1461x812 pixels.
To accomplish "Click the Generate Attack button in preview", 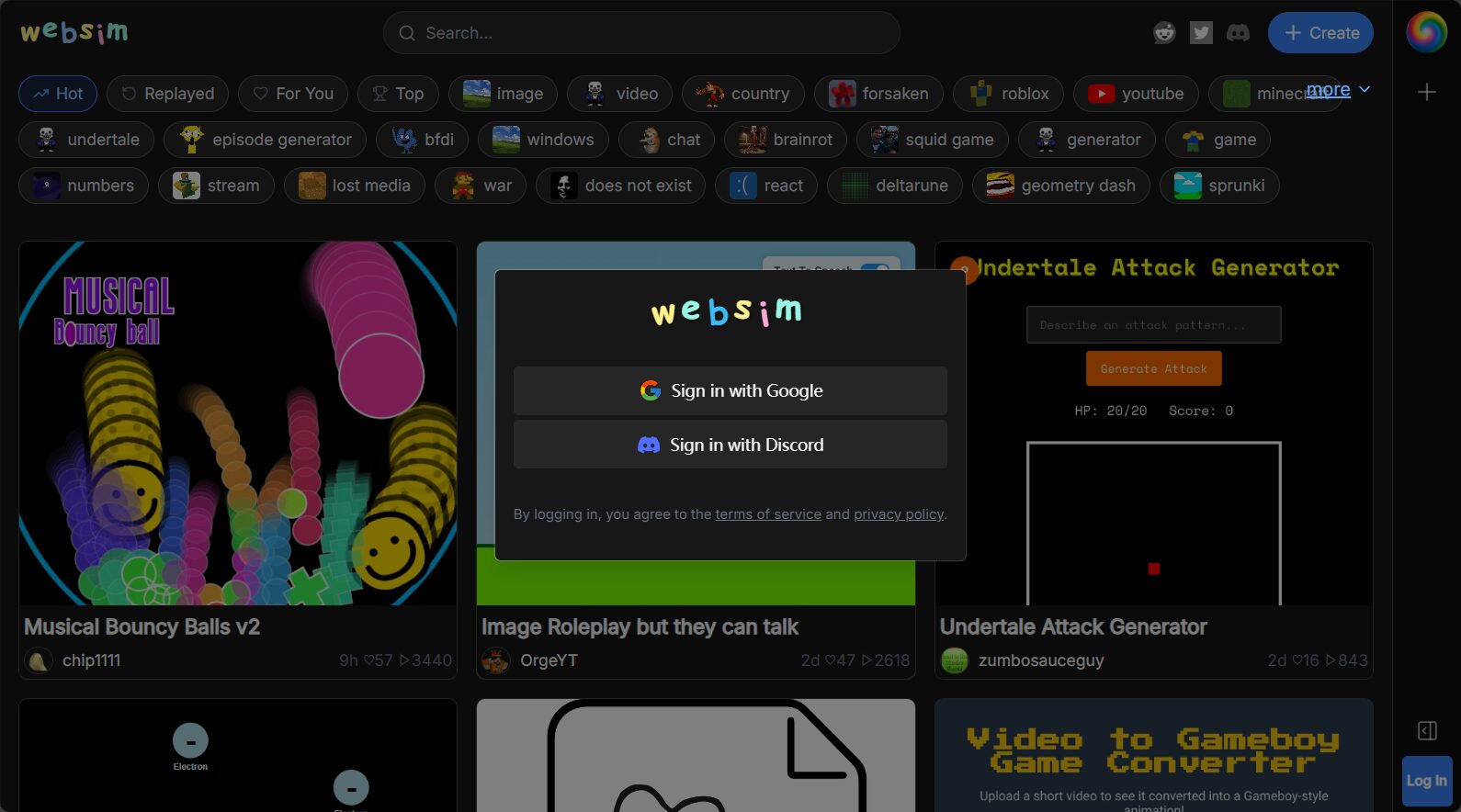I will [x=1154, y=368].
